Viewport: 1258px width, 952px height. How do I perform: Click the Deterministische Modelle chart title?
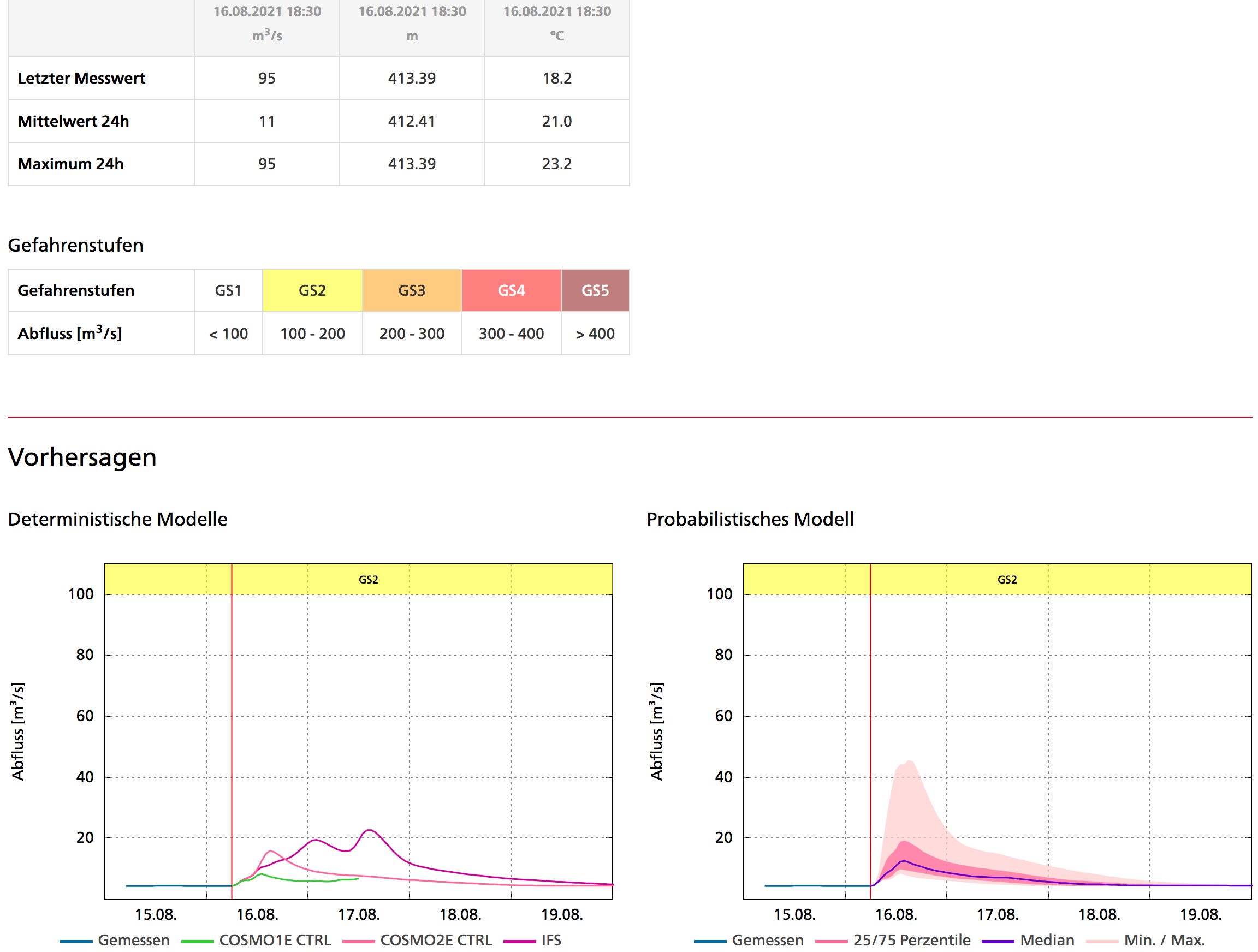coord(118,519)
